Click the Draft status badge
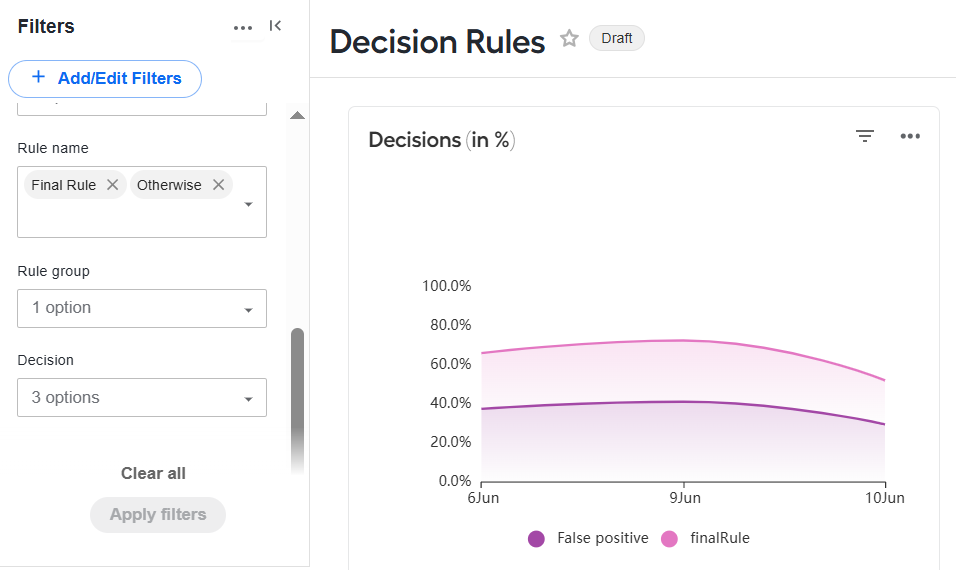 click(616, 38)
